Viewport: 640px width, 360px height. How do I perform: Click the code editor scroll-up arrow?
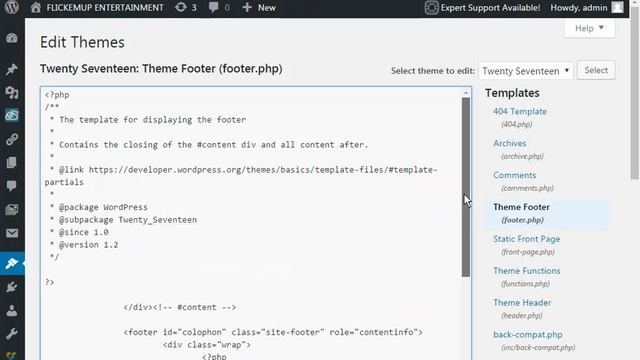pos(466,93)
